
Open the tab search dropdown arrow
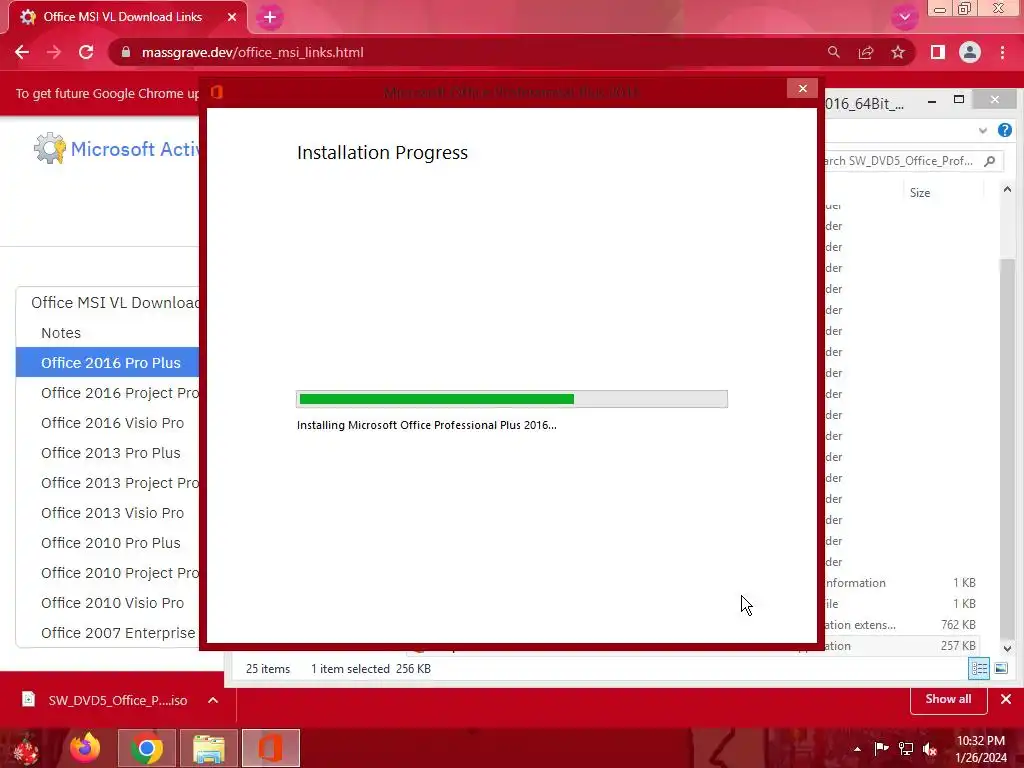(904, 17)
